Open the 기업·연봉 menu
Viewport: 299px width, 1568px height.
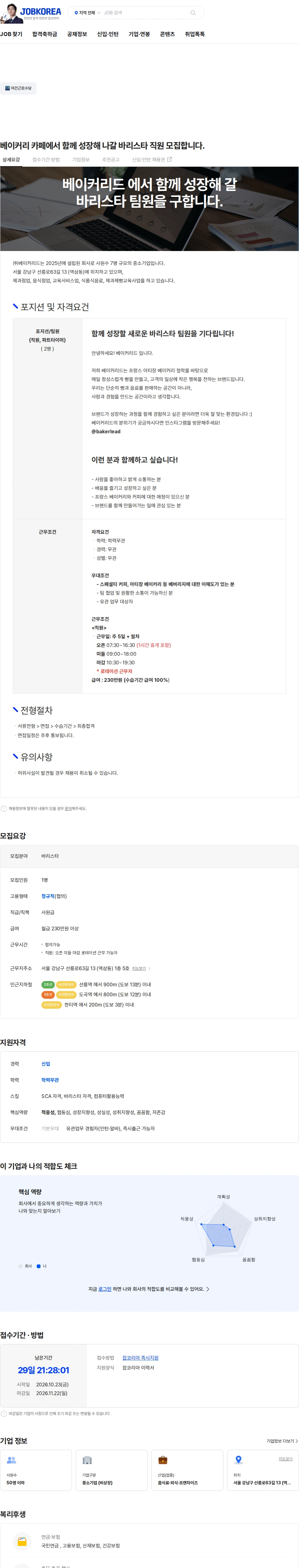pyautogui.click(x=139, y=34)
